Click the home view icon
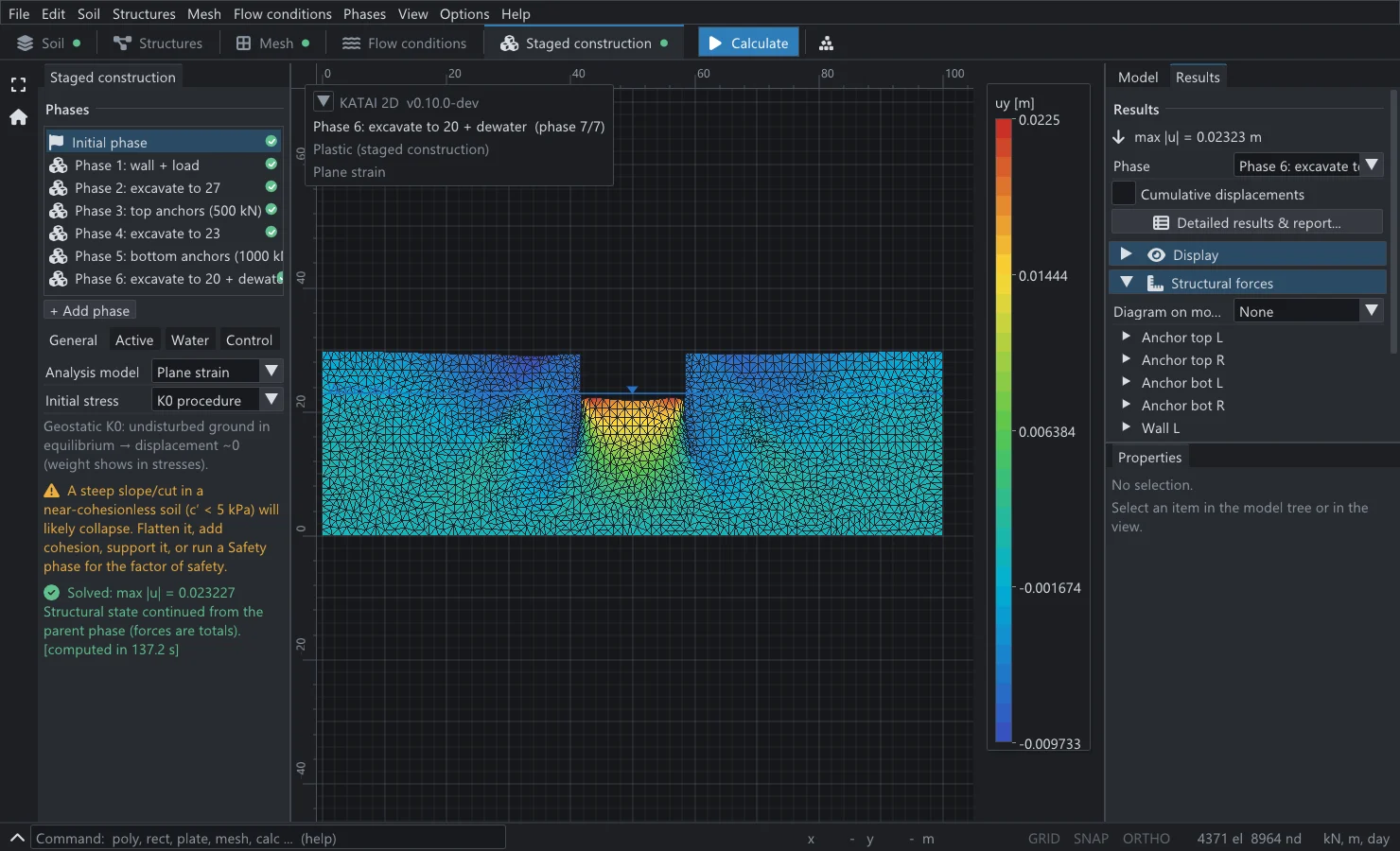 (x=18, y=117)
